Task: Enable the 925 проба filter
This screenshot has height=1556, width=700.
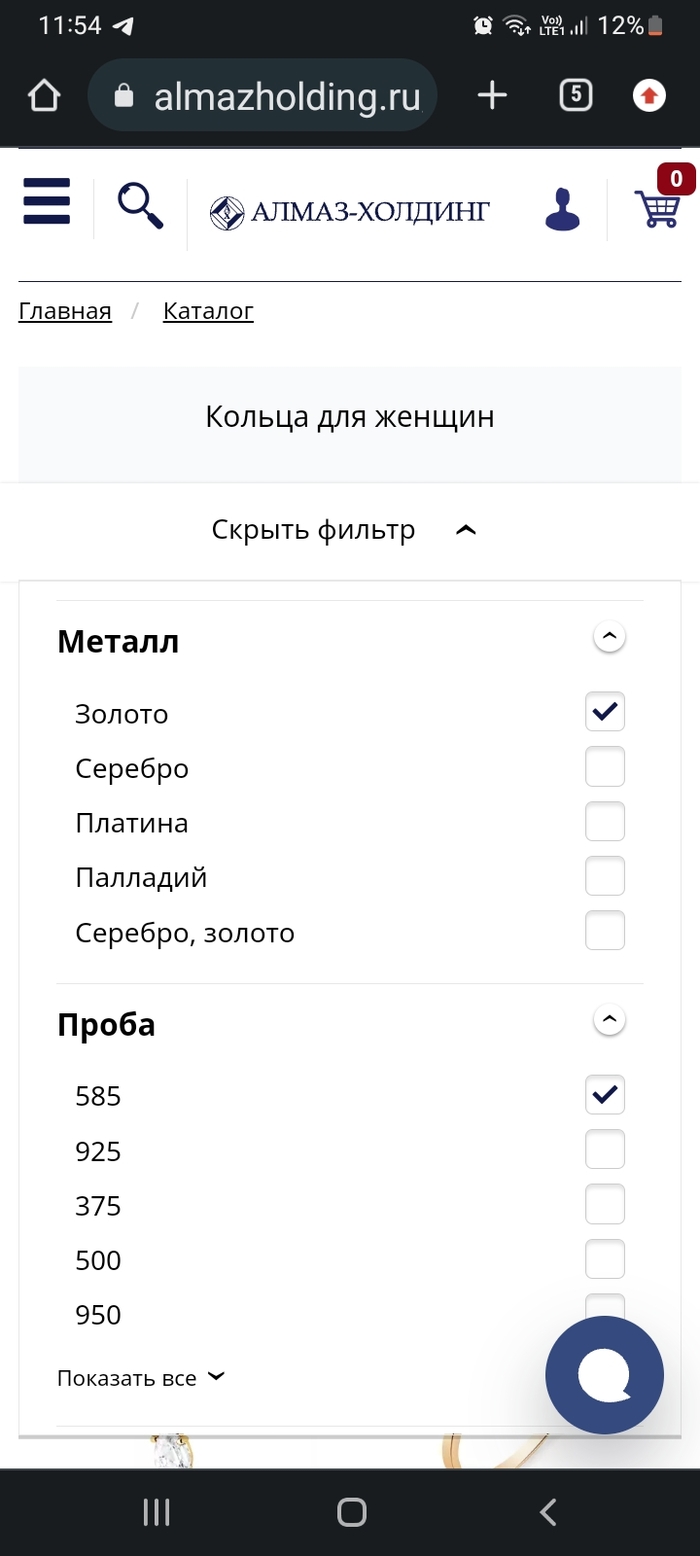Action: (604, 1150)
